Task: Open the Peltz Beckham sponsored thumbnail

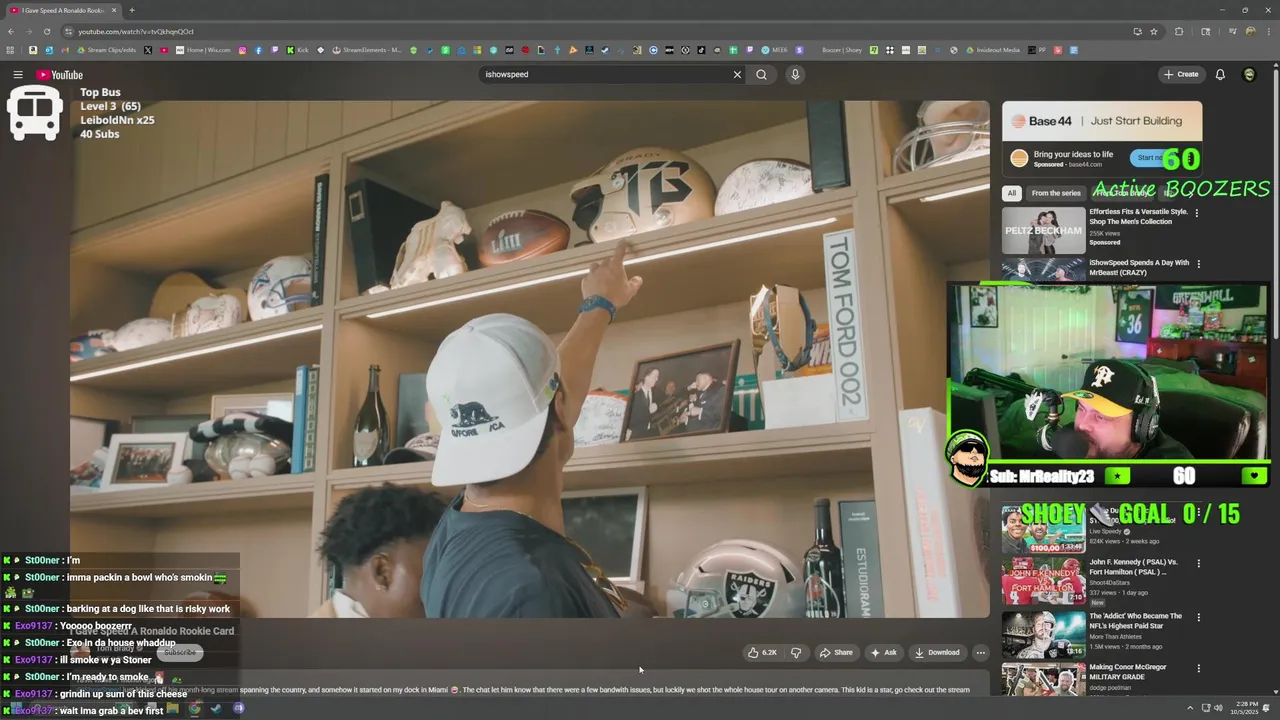Action: pyautogui.click(x=1043, y=230)
